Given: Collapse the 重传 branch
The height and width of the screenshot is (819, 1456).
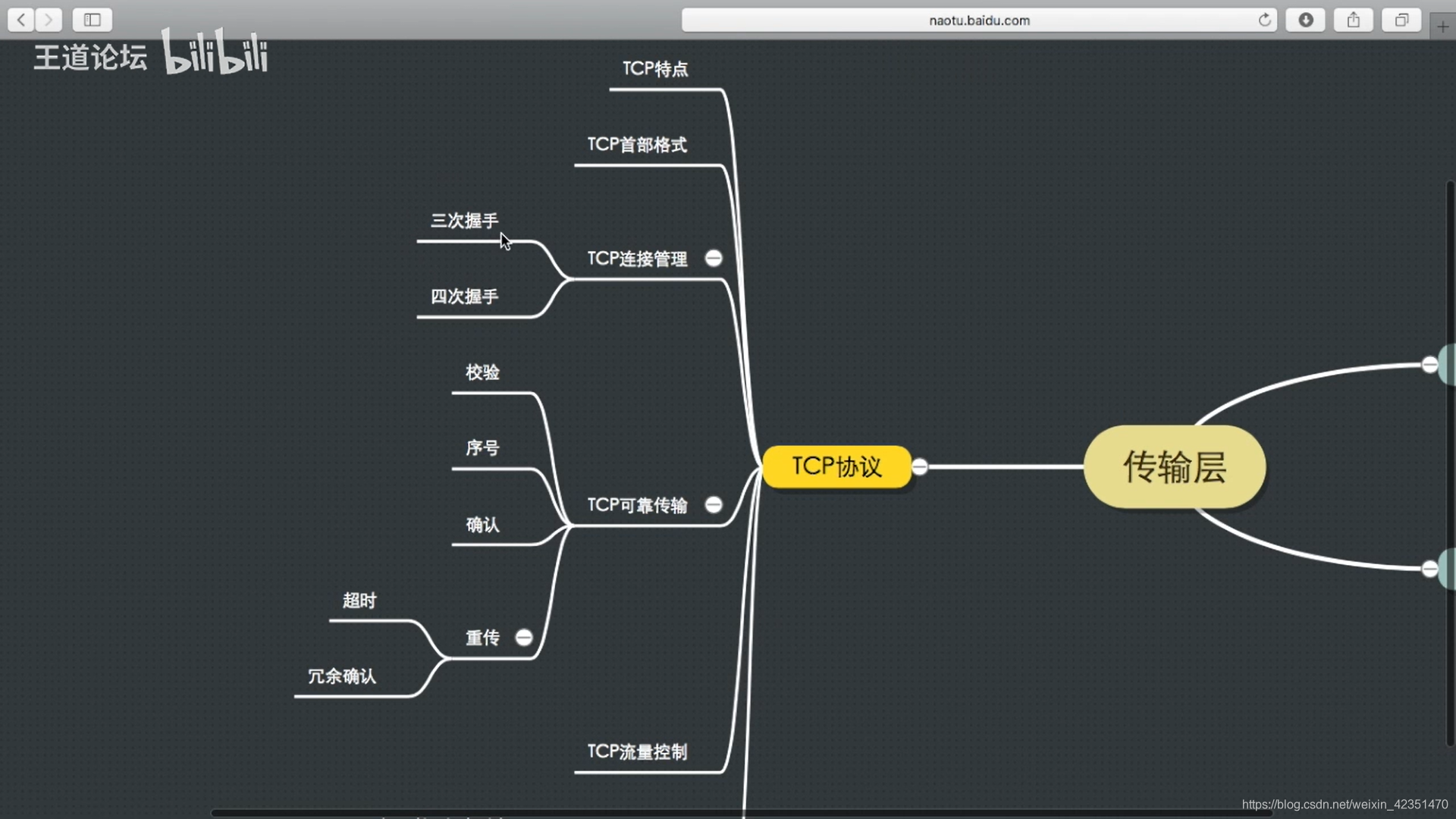Looking at the screenshot, I should pyautogui.click(x=524, y=638).
